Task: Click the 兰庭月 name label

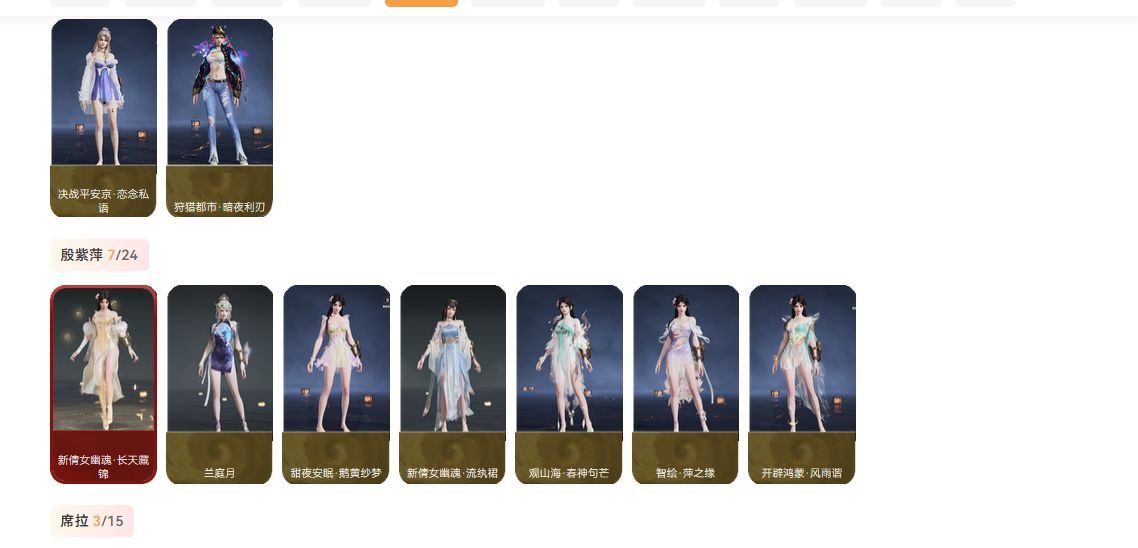Action: pyautogui.click(x=219, y=473)
